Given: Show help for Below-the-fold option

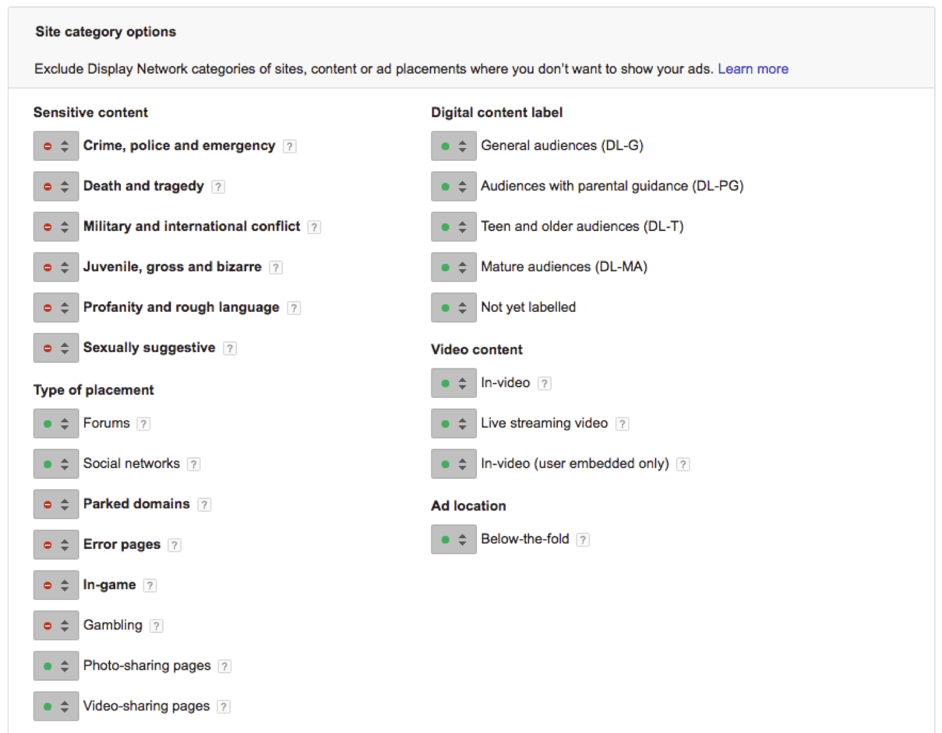Looking at the screenshot, I should point(583,540).
